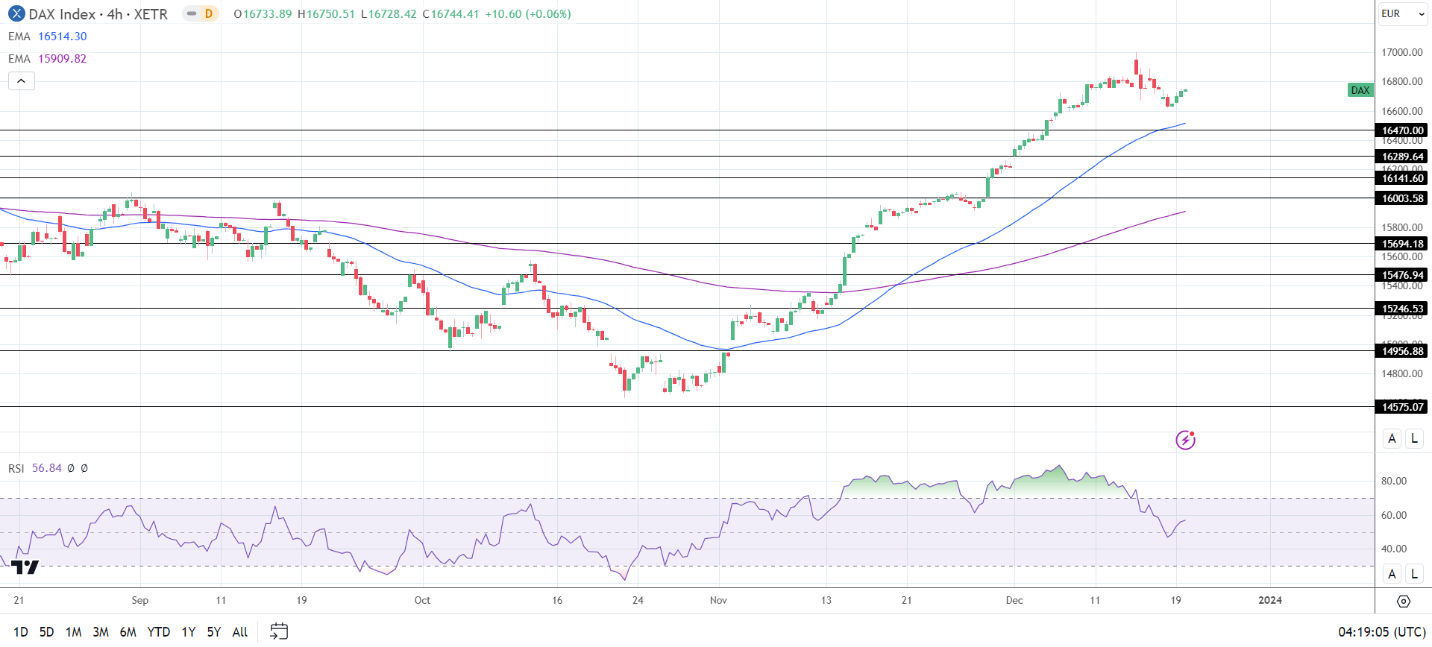
Task: Select the 5Y time range
Action: [214, 632]
